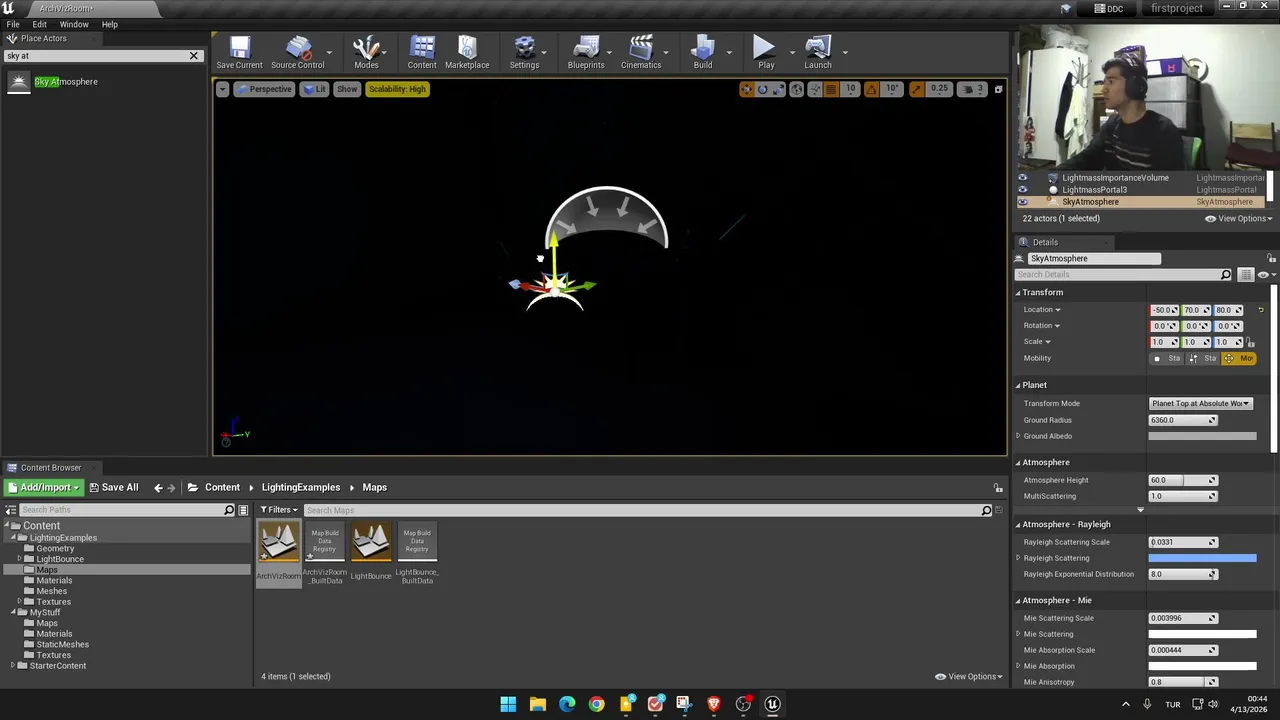Open the File menu
The image size is (1280, 720).
click(x=13, y=24)
